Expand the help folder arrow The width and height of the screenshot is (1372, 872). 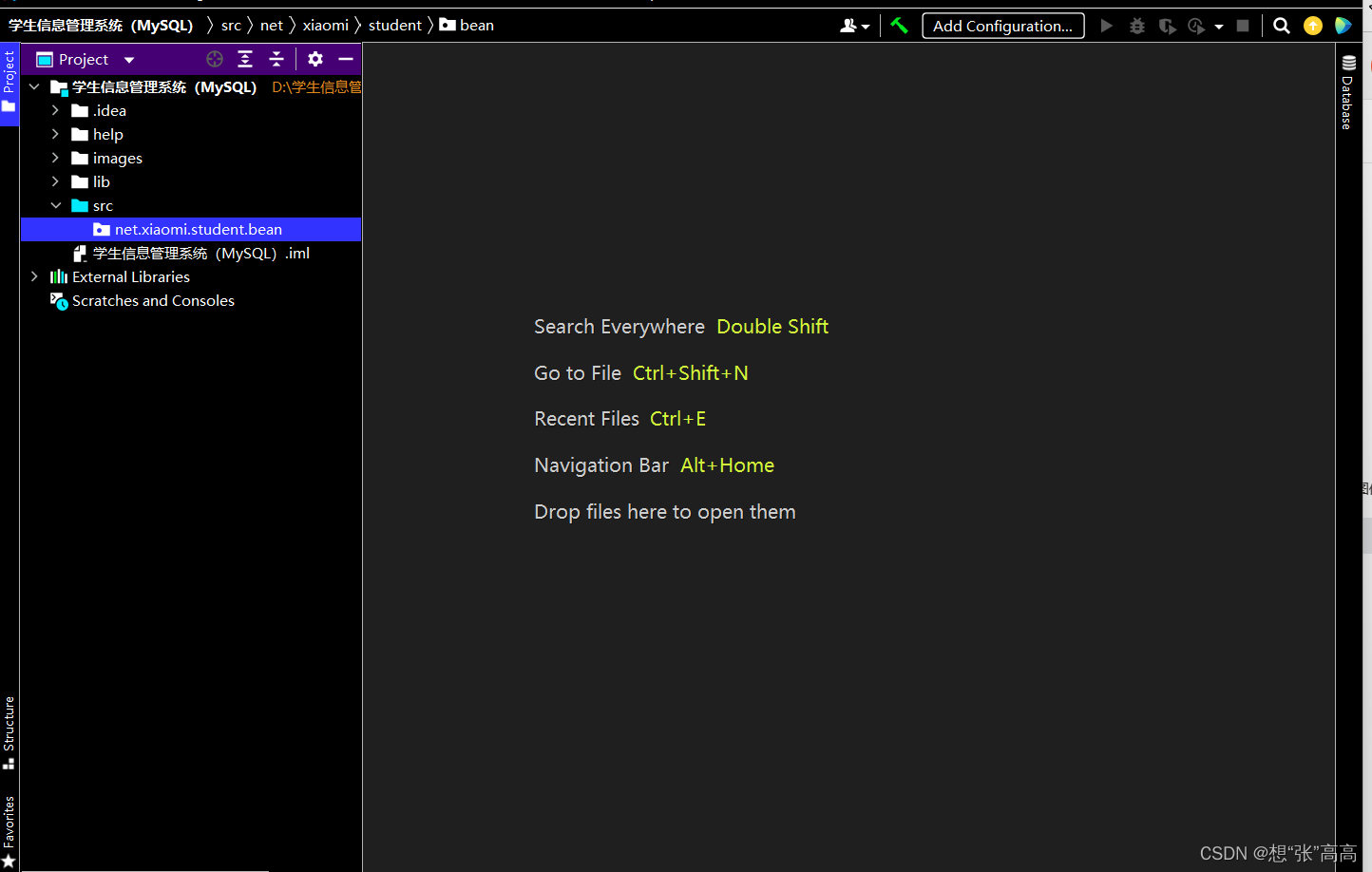pyautogui.click(x=55, y=134)
